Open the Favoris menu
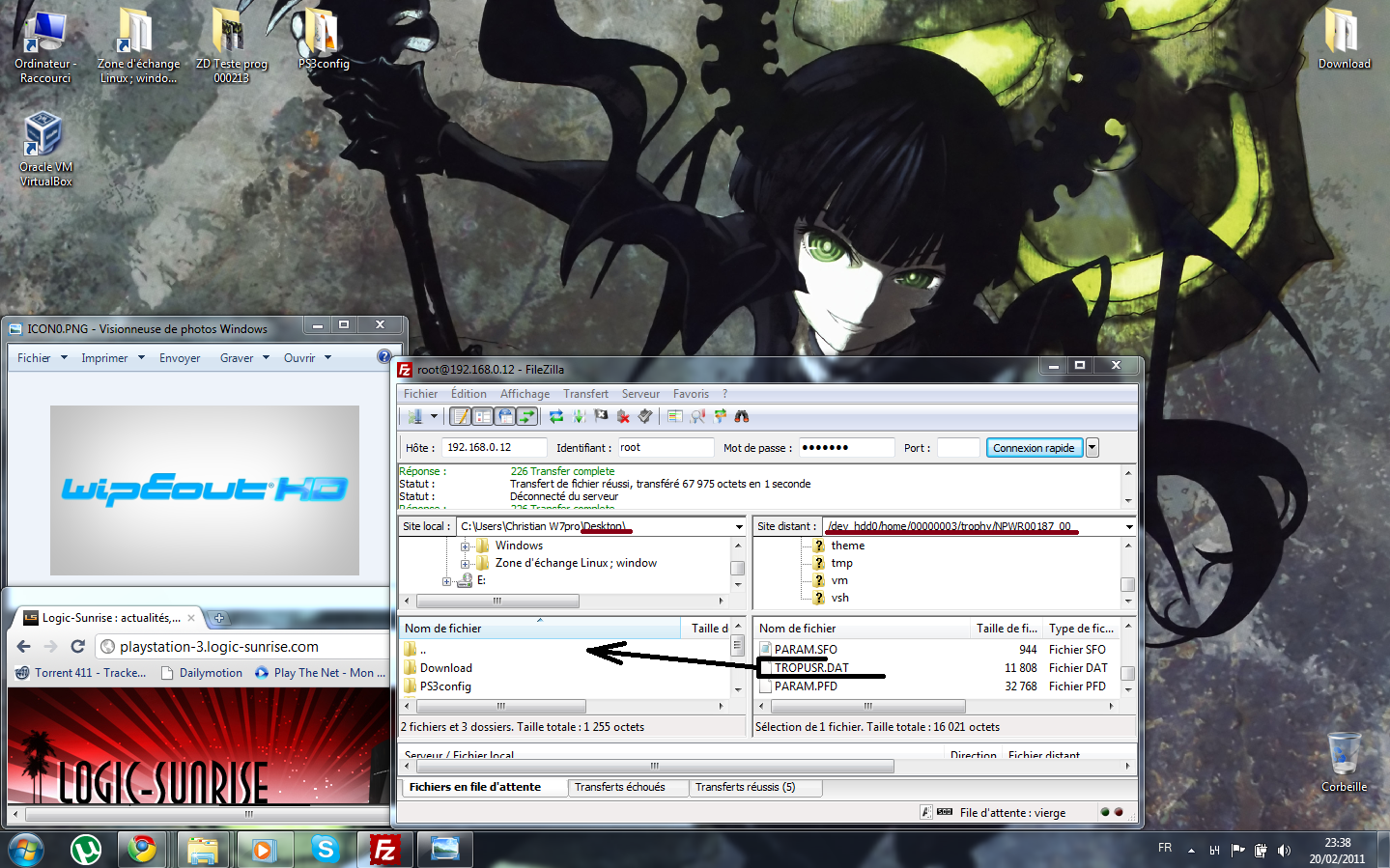This screenshot has height=868, width=1390. pyautogui.click(x=691, y=394)
